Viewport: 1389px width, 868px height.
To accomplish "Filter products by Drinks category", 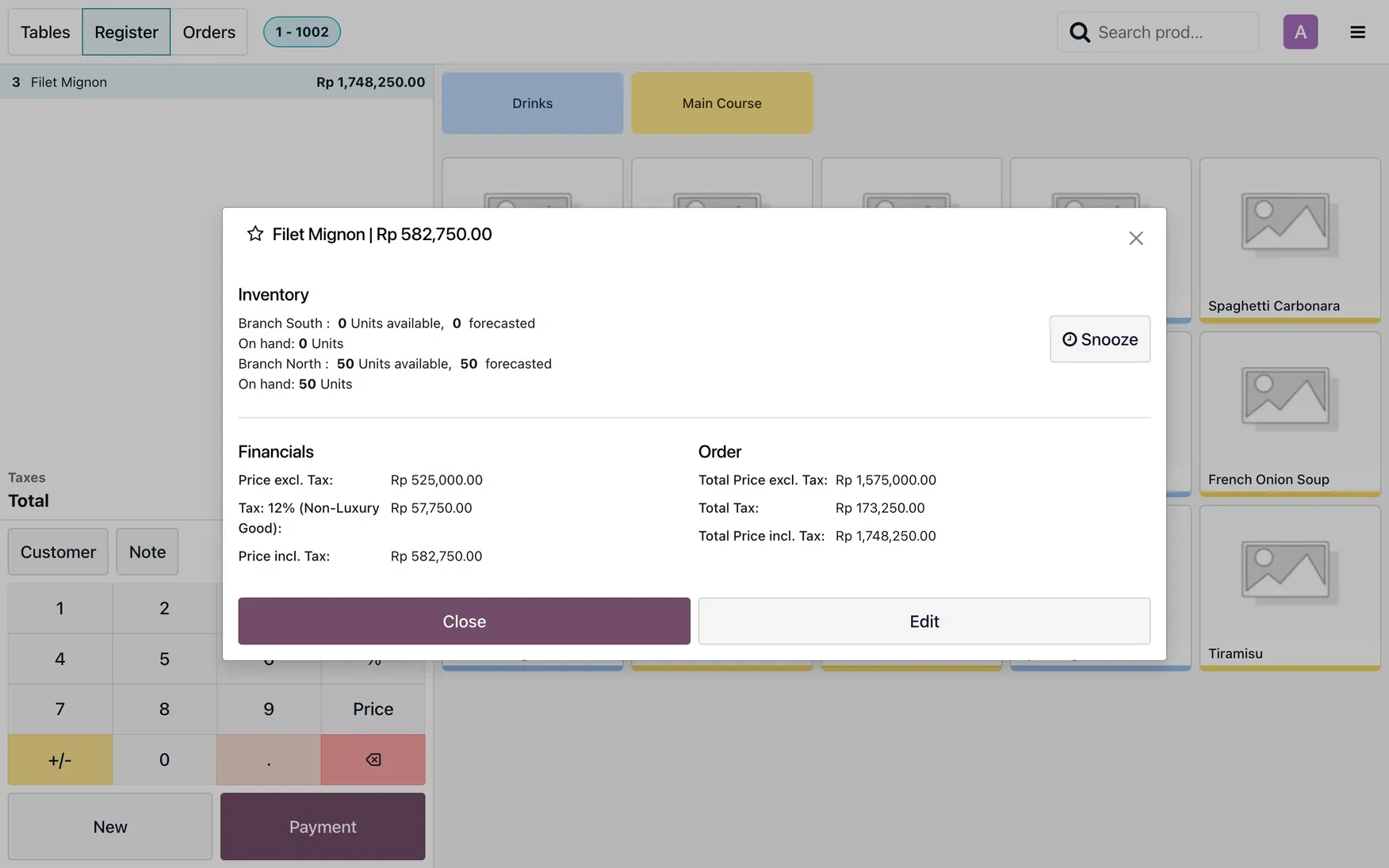I will click(x=532, y=103).
